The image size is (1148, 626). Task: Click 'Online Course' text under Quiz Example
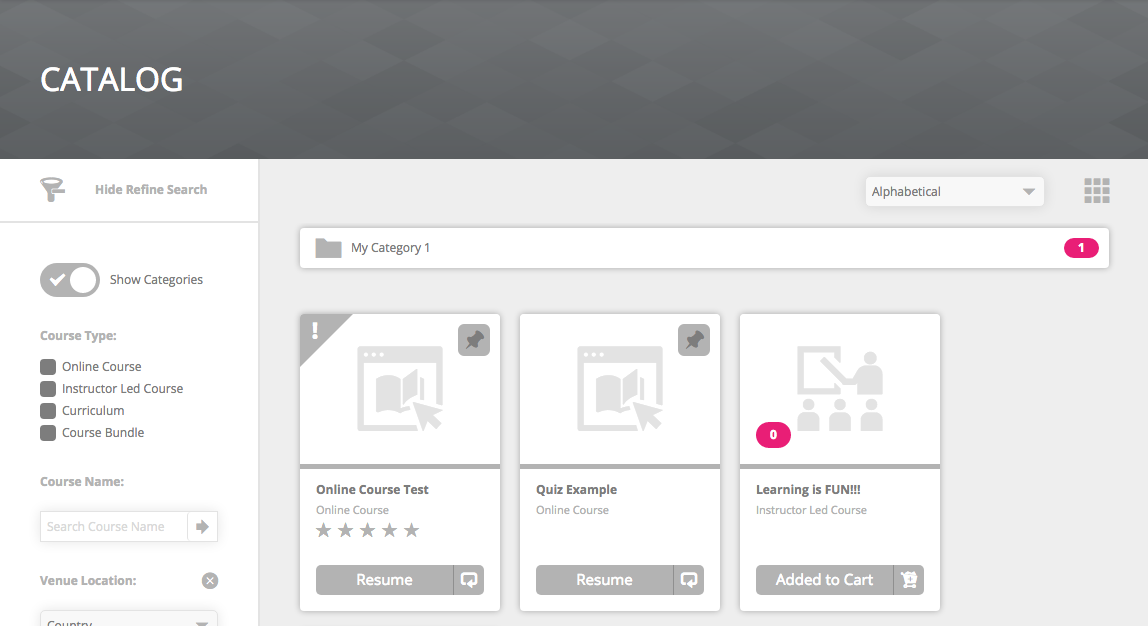[572, 510]
